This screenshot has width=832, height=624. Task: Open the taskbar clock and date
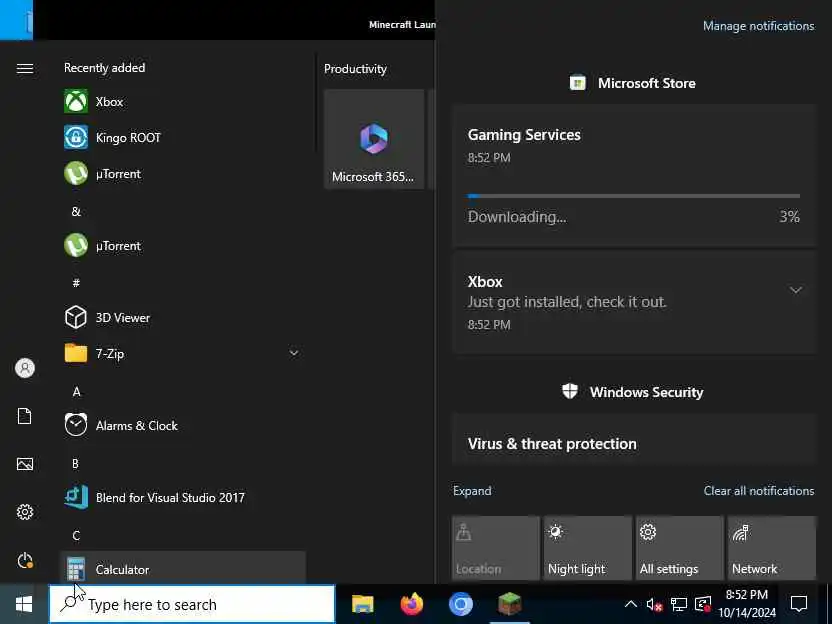pyautogui.click(x=747, y=604)
